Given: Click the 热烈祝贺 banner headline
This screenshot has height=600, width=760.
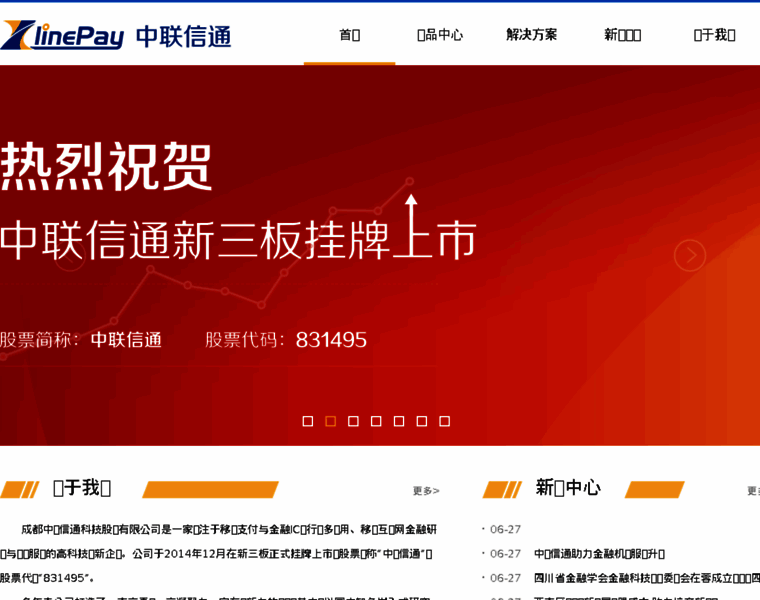Looking at the screenshot, I should [x=106, y=167].
